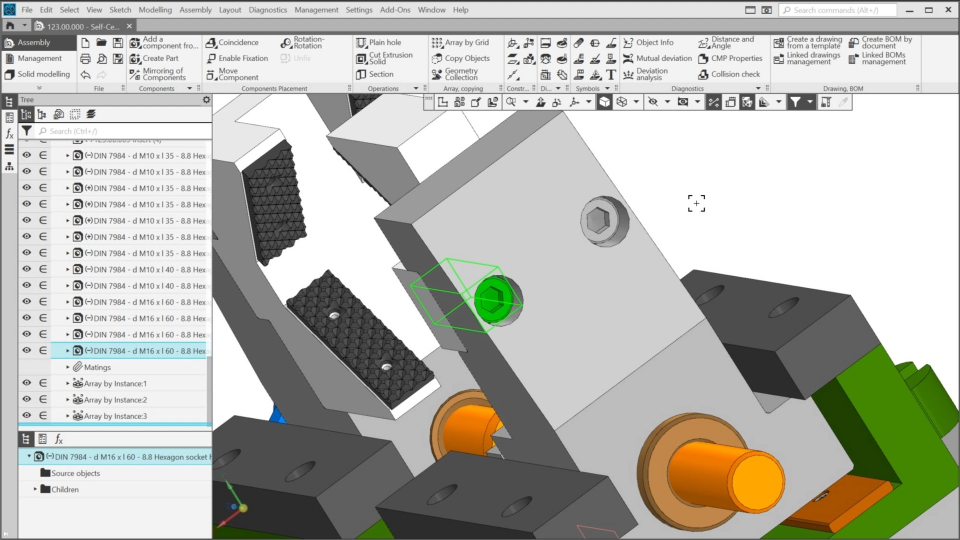Click the green highlighted bolt in viewport

(x=493, y=297)
